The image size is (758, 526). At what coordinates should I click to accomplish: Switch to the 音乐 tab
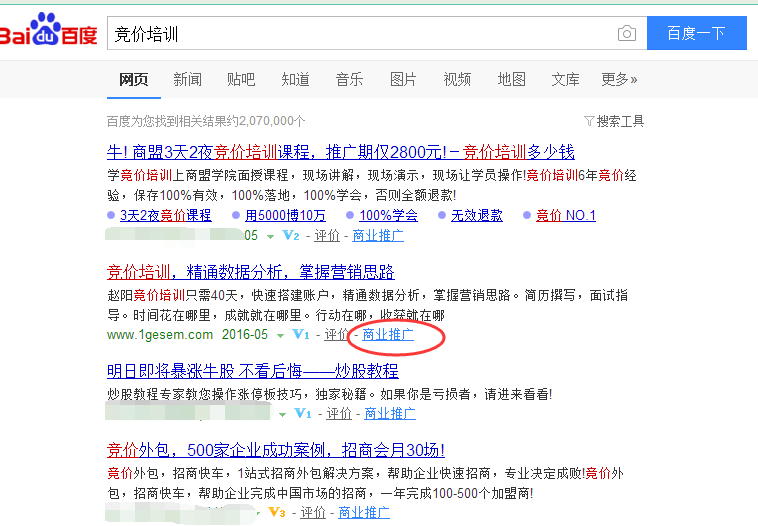350,79
